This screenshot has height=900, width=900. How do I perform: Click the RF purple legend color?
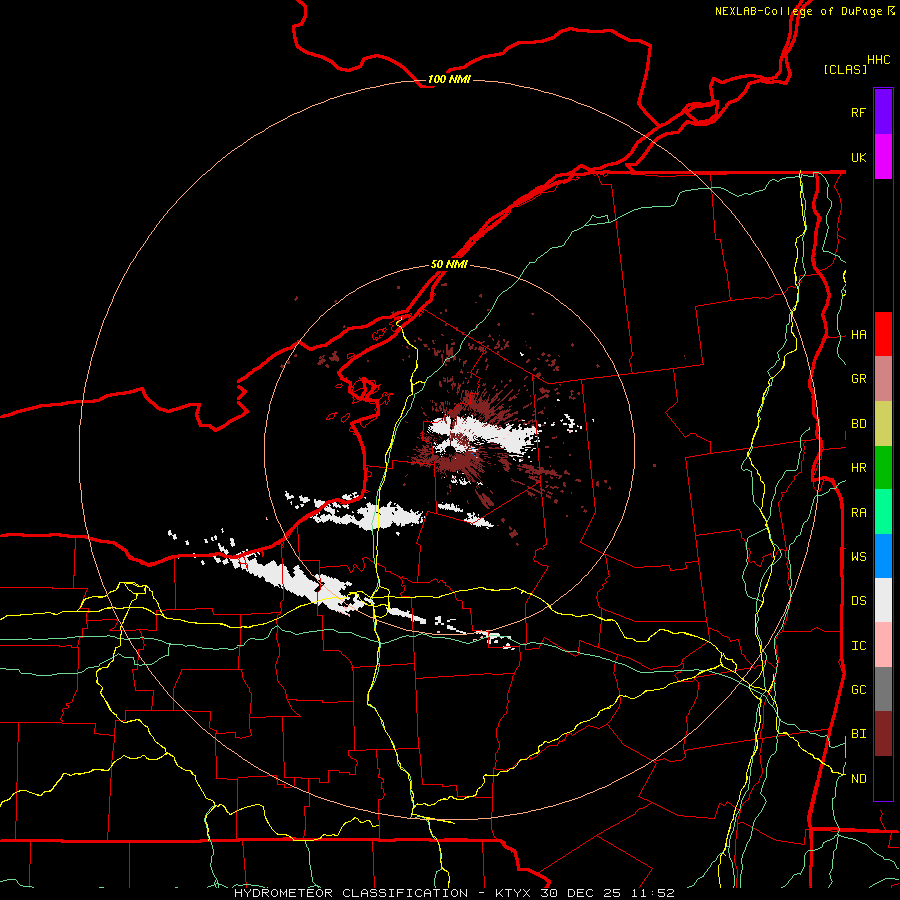point(883,112)
